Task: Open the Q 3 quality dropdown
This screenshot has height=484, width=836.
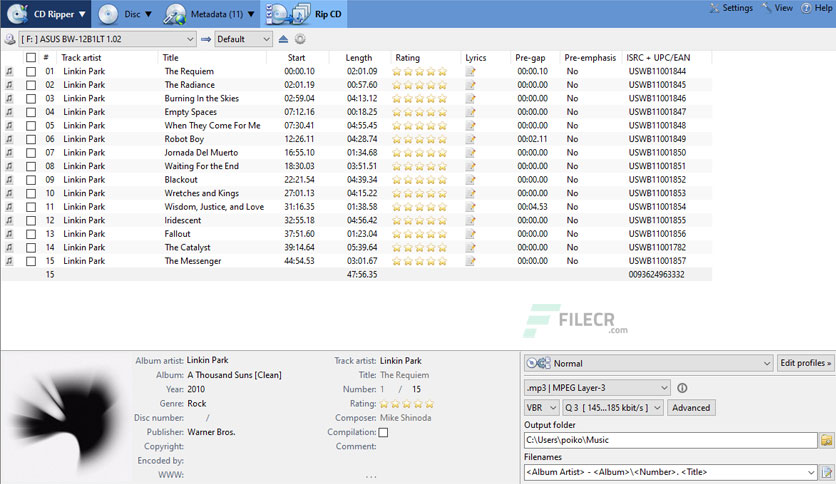Action: coord(613,408)
